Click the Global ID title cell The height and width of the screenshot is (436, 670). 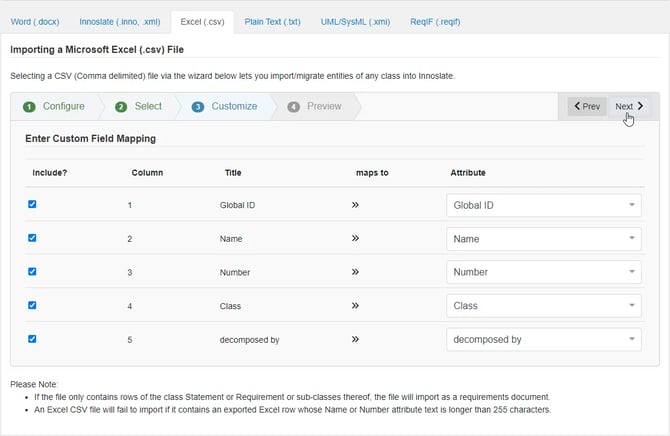tap(237, 205)
